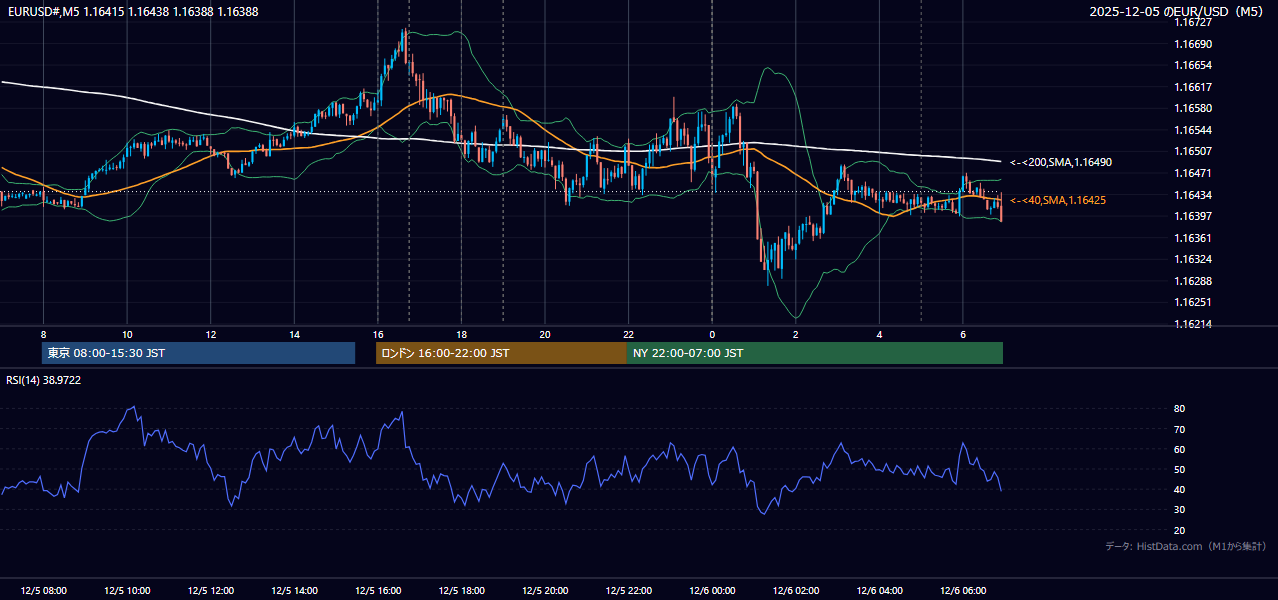Click hour tick 14 under the price chart
The height and width of the screenshot is (600, 1278).
(294, 334)
